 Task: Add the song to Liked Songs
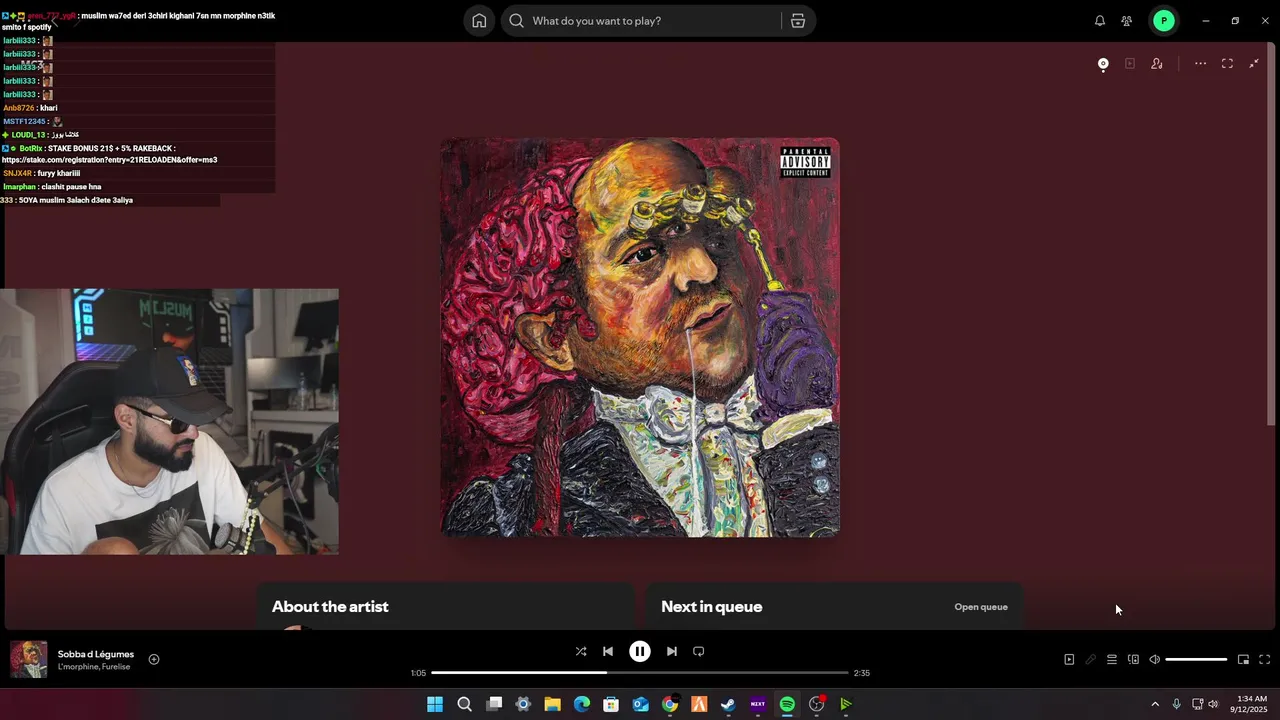[x=154, y=659]
